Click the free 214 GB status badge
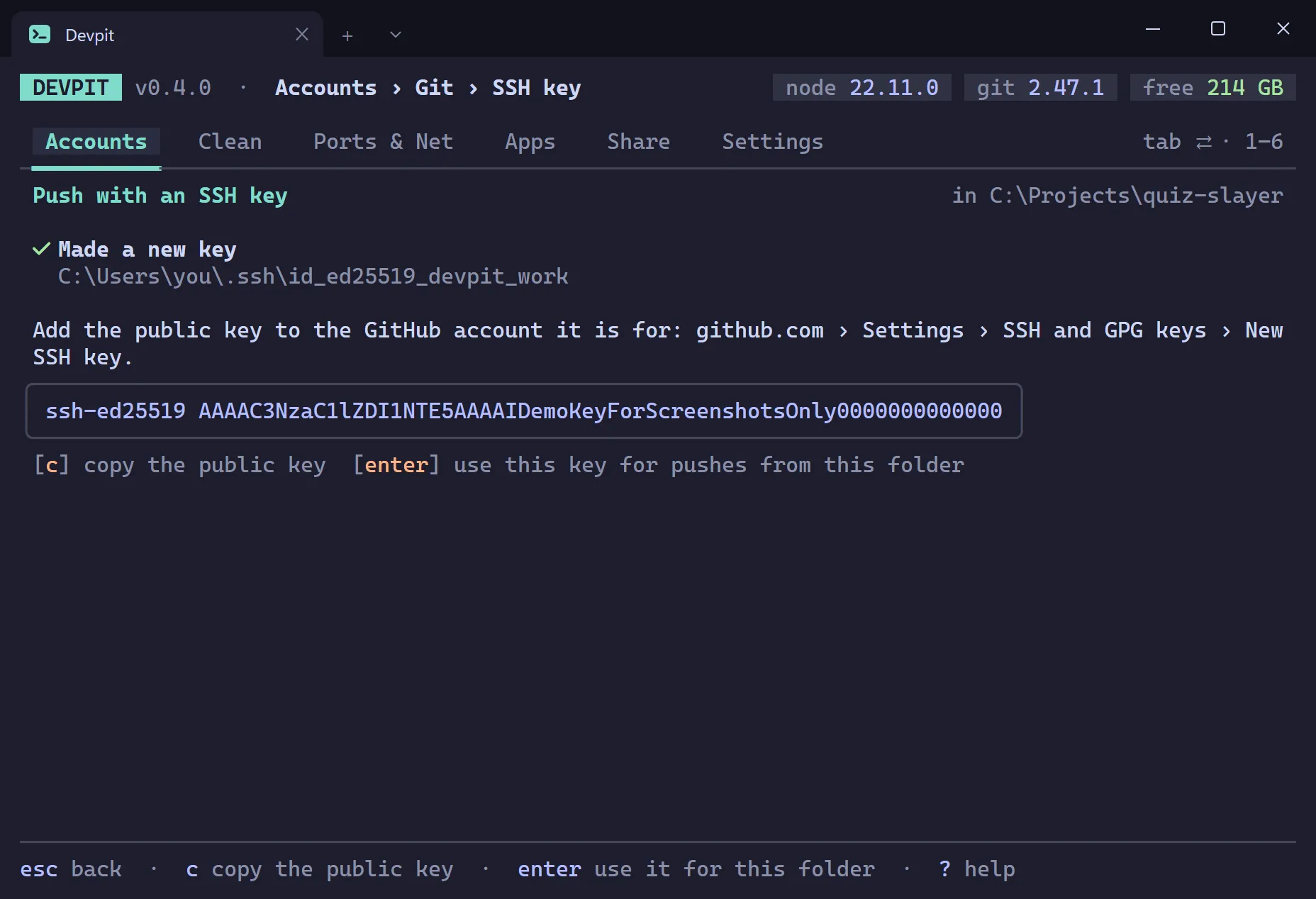 [1213, 87]
